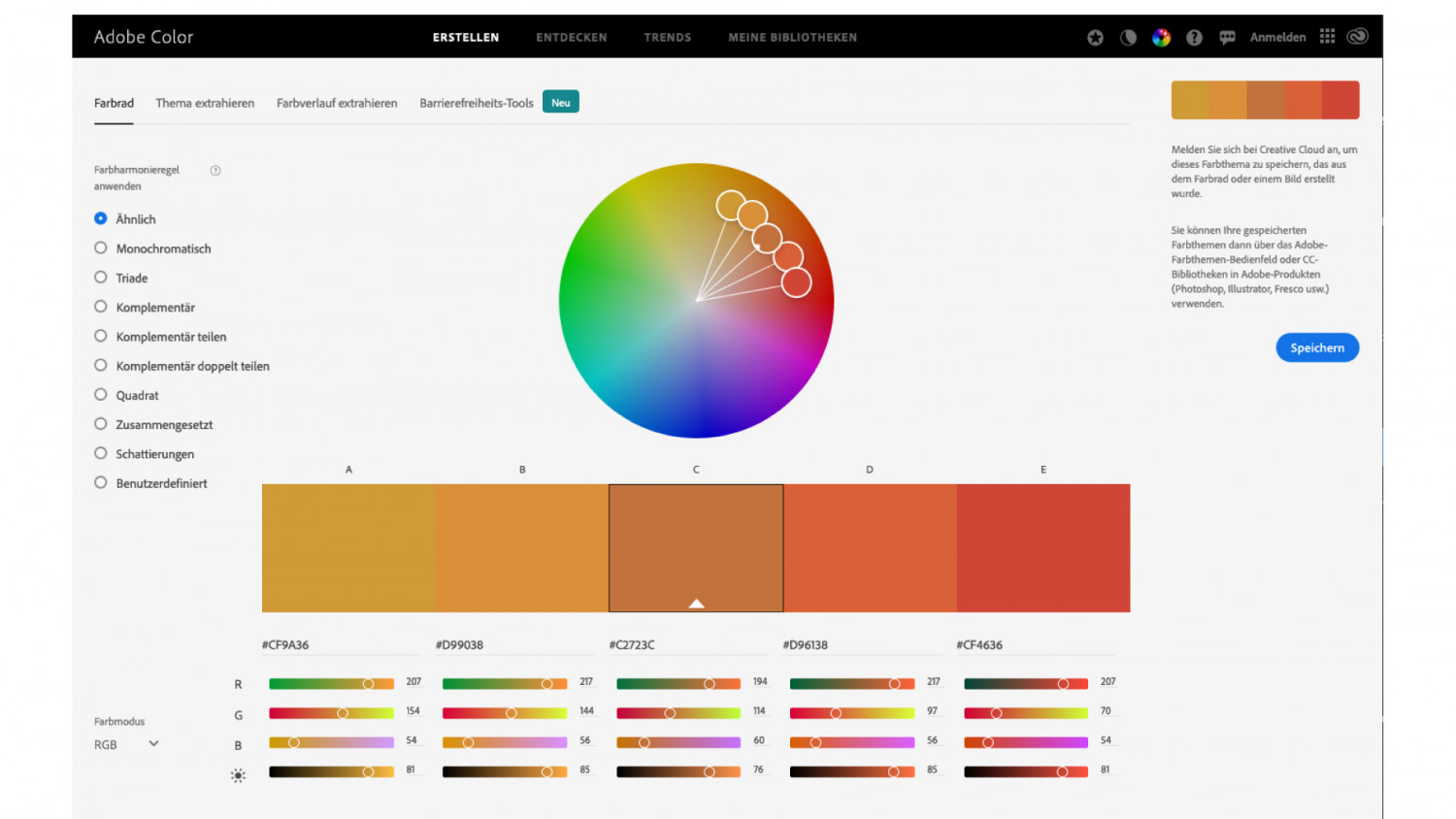The width and height of the screenshot is (1456, 819).
Task: Select the red color swatch E
Action: [1042, 547]
